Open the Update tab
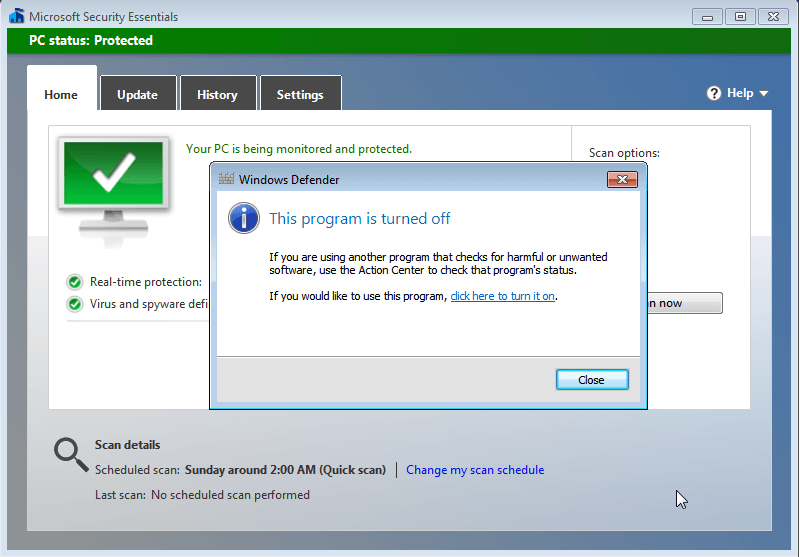Screen dimensions: 799x557 click(138, 95)
